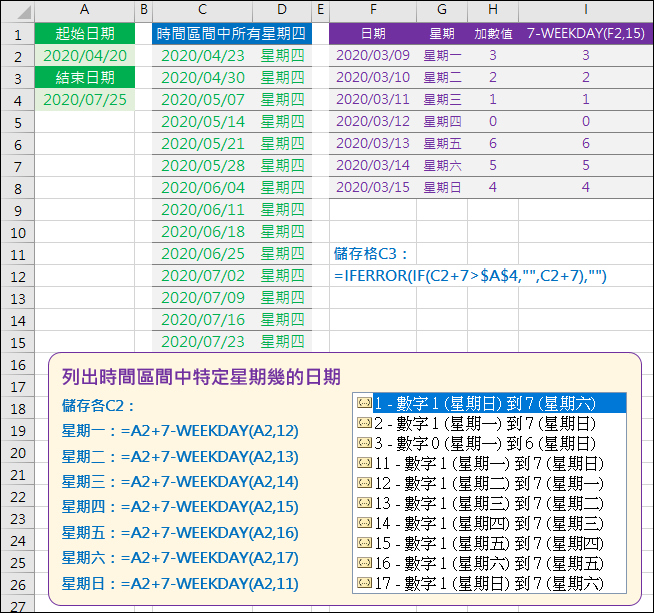This screenshot has width=654, height=613.
Task: Choose option 17 - 數字 1 (星期日) 到 7 (星期六)
Action: (489, 583)
